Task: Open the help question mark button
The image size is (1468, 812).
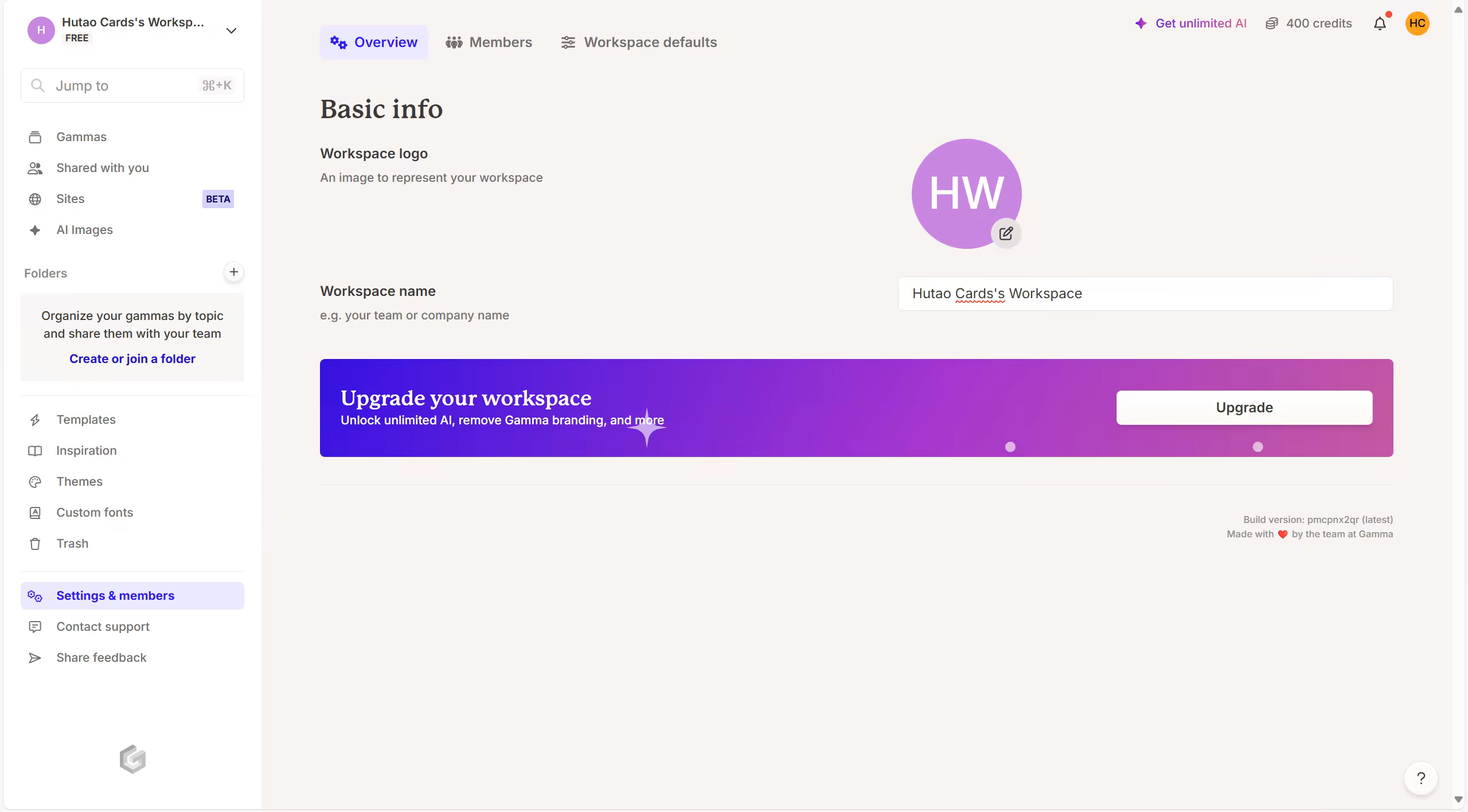Action: (x=1420, y=778)
